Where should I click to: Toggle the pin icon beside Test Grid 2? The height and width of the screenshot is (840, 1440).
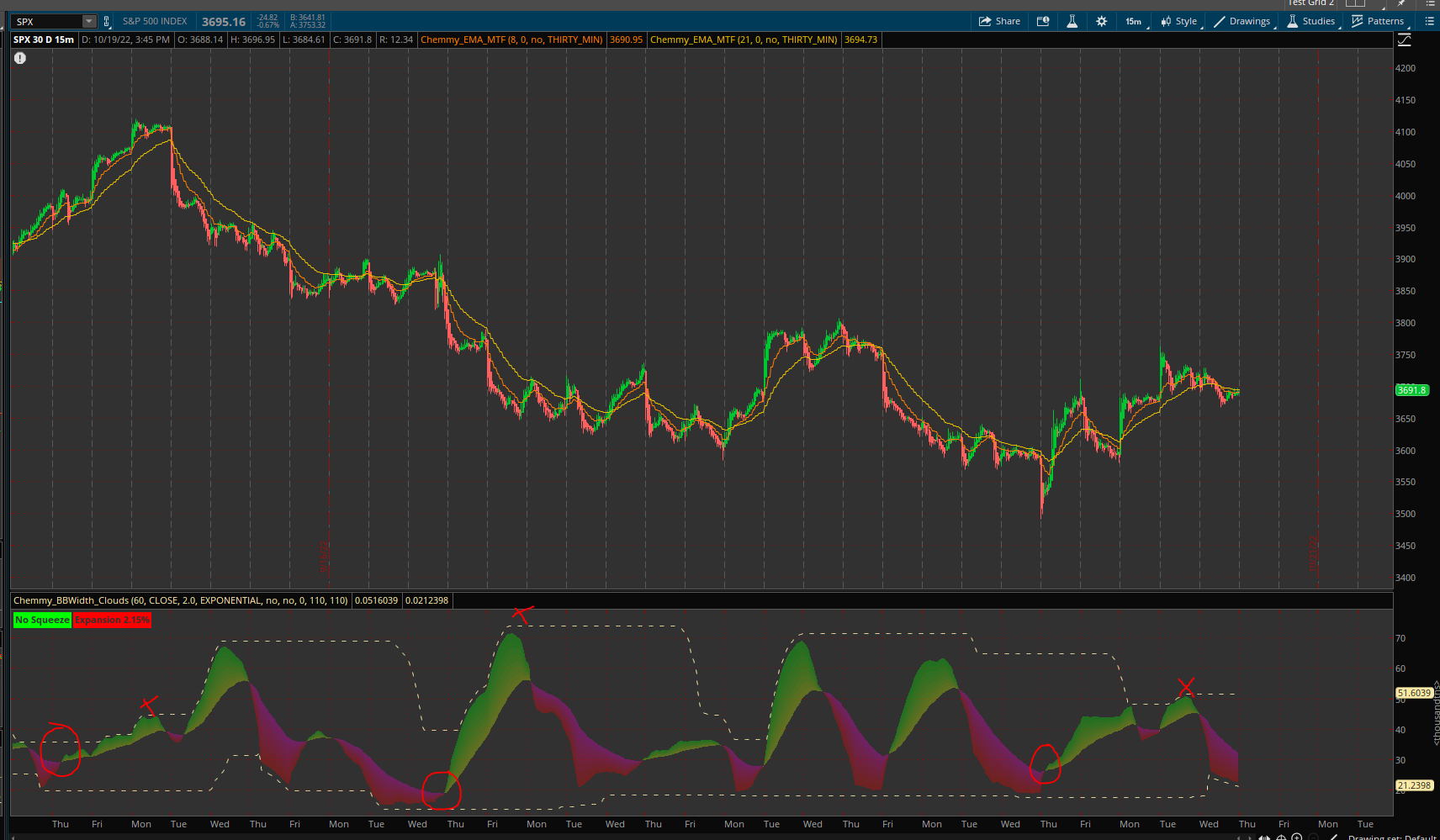pos(1400,3)
